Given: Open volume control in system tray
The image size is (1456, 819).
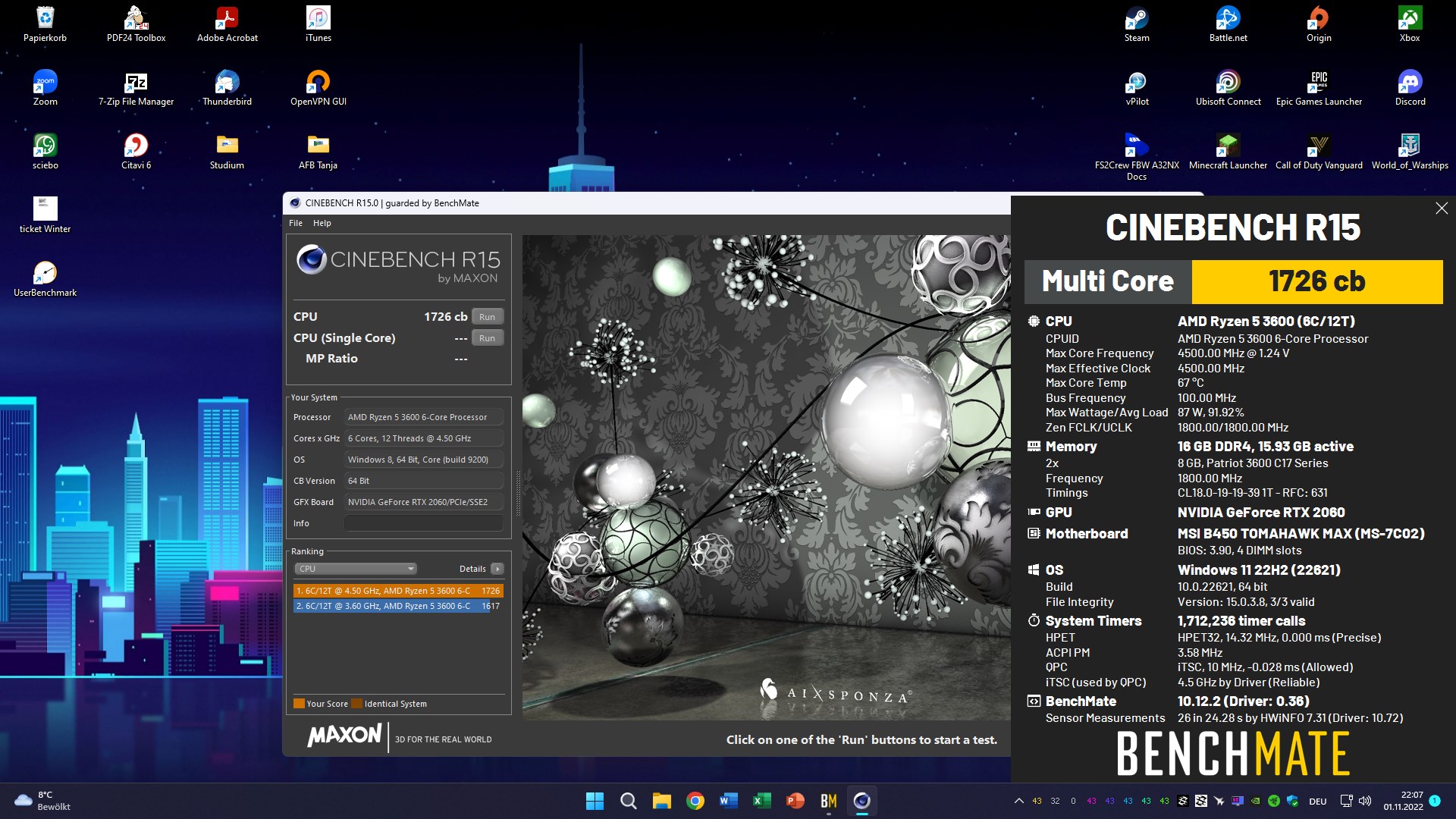Looking at the screenshot, I should point(1365,801).
